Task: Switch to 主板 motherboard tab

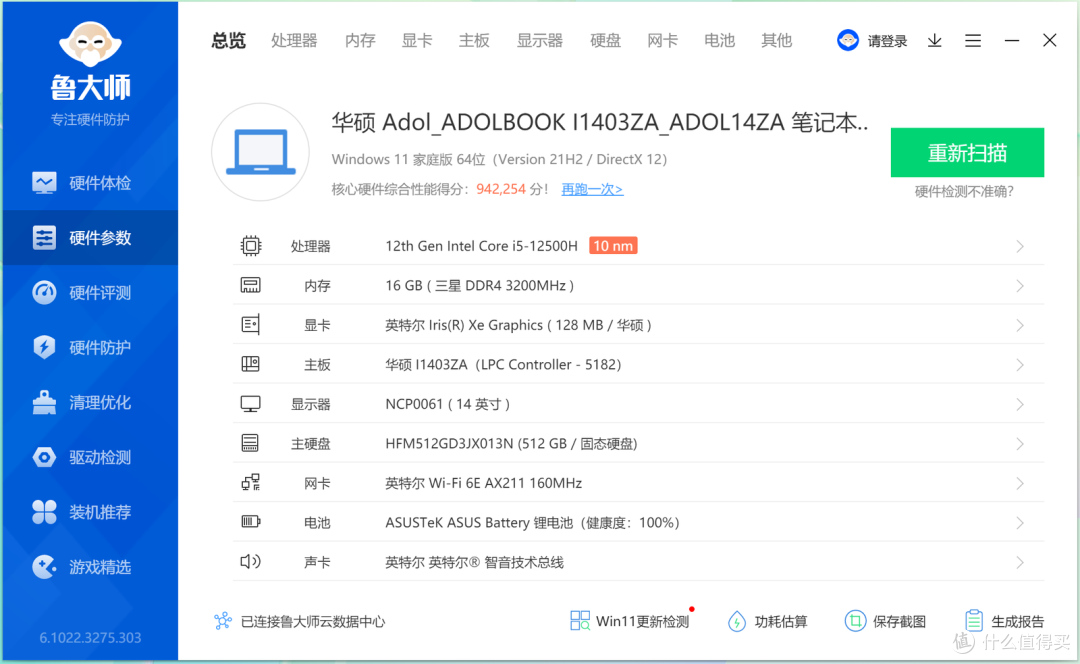Action: 475,41
